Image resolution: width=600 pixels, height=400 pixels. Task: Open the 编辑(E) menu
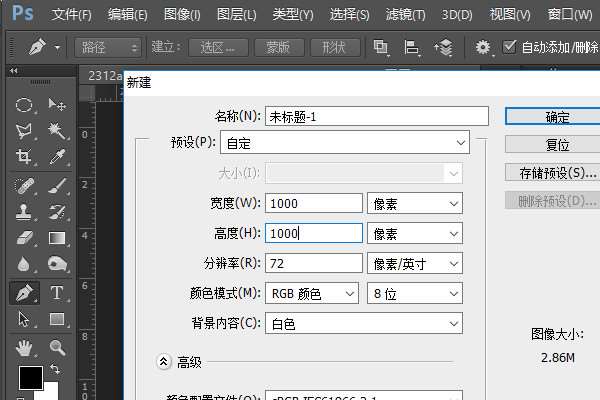(127, 15)
